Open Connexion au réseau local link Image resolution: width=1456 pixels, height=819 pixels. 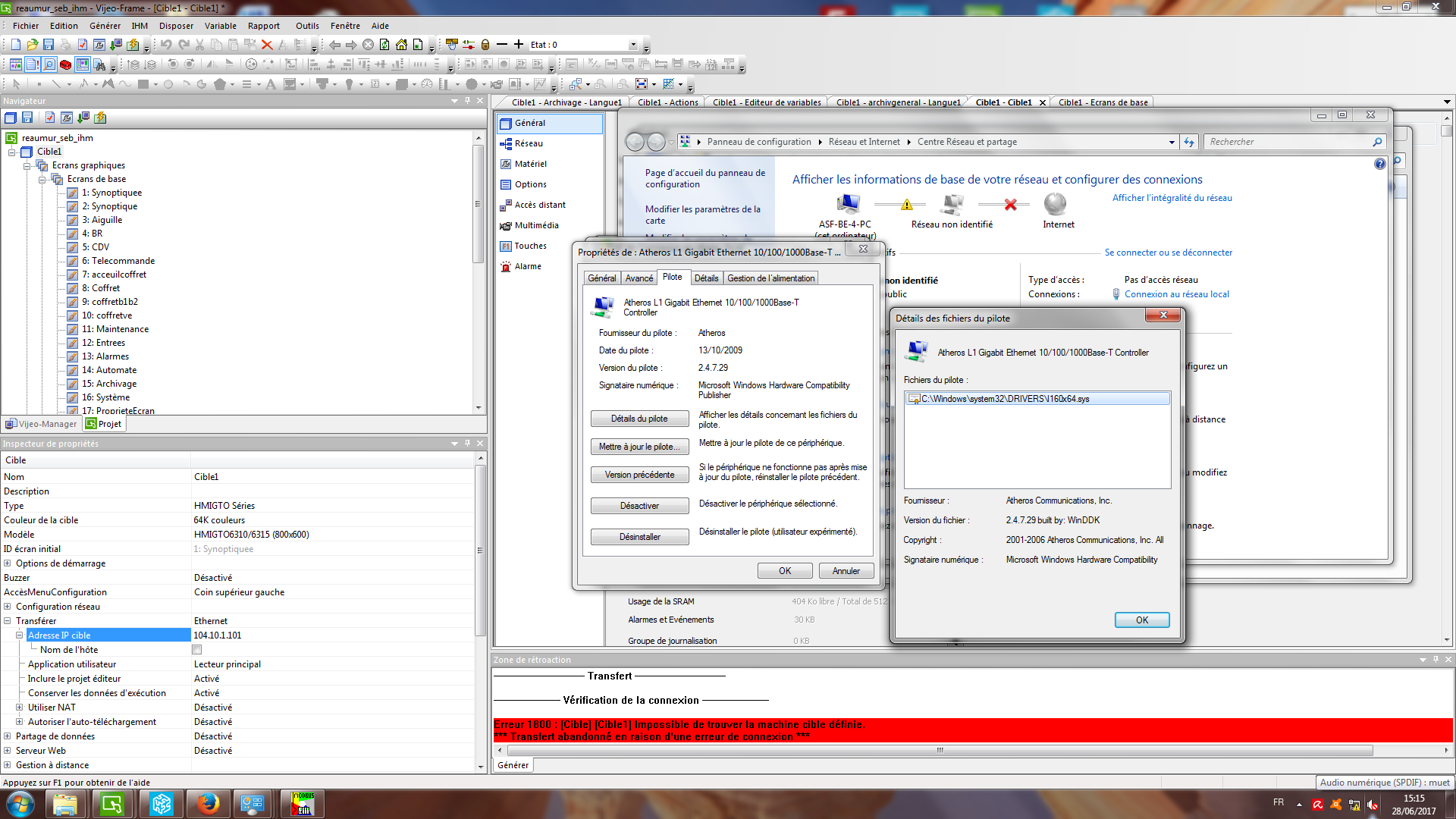click(1176, 294)
